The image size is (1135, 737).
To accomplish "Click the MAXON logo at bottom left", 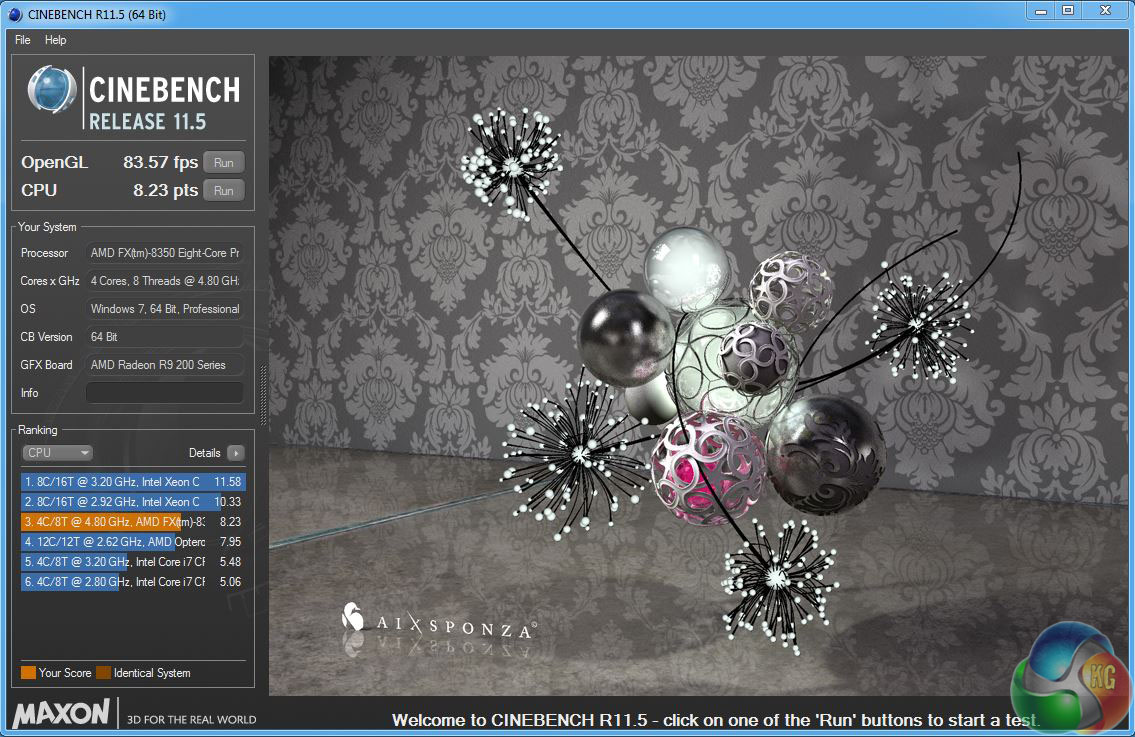I will click(62, 713).
